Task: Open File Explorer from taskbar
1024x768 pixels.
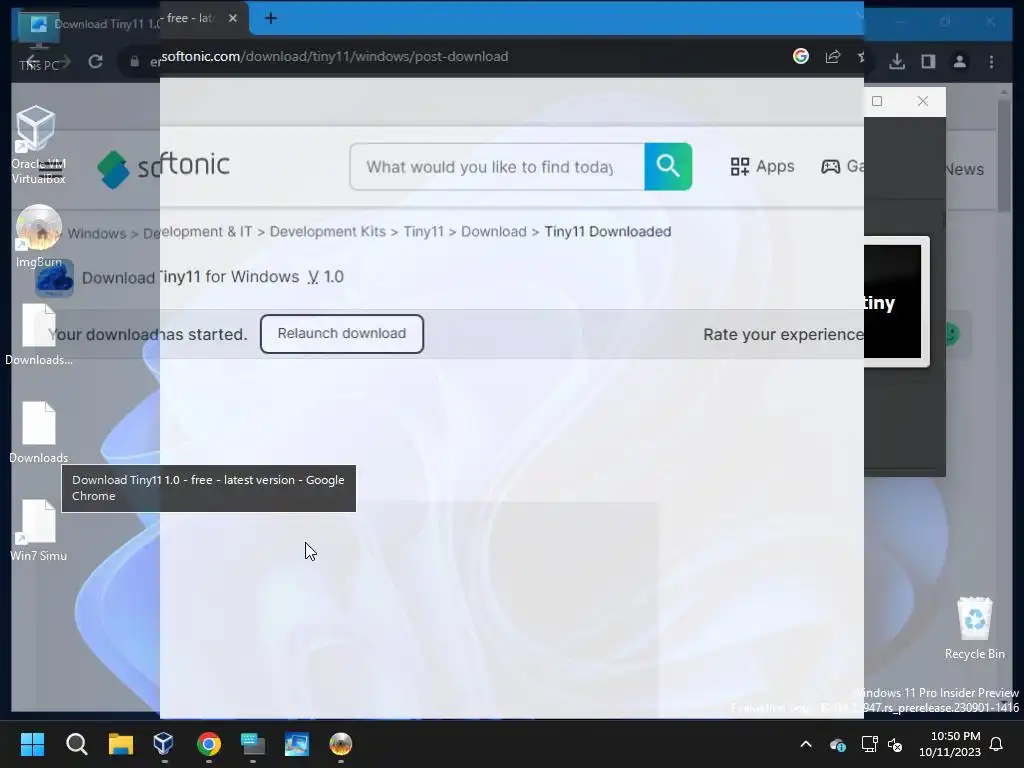Action: 121,744
